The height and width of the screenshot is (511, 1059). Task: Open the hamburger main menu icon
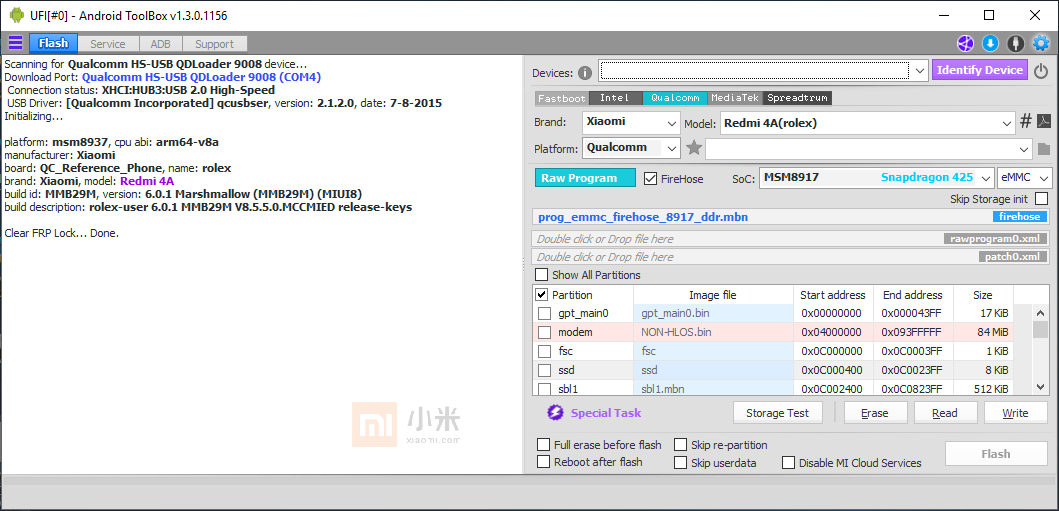point(15,43)
